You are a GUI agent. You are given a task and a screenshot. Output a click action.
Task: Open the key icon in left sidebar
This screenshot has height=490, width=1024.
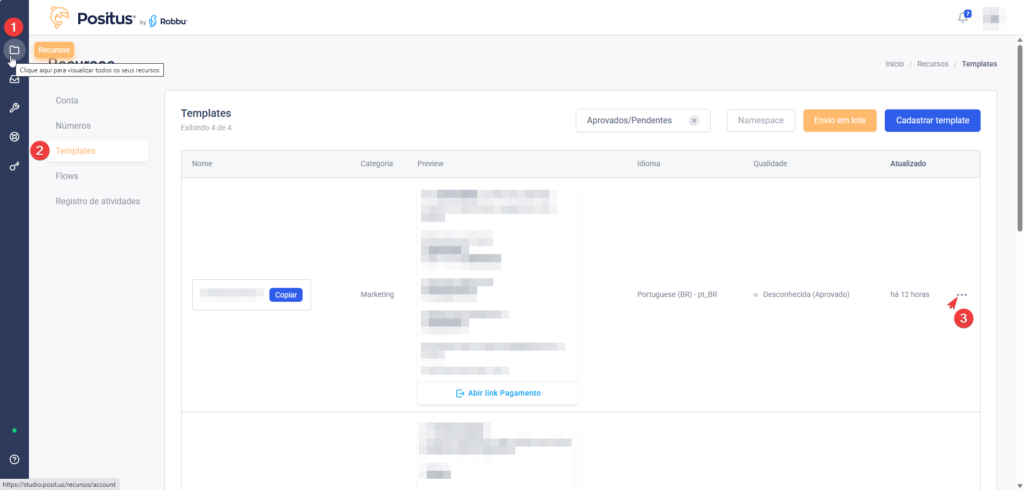(14, 166)
